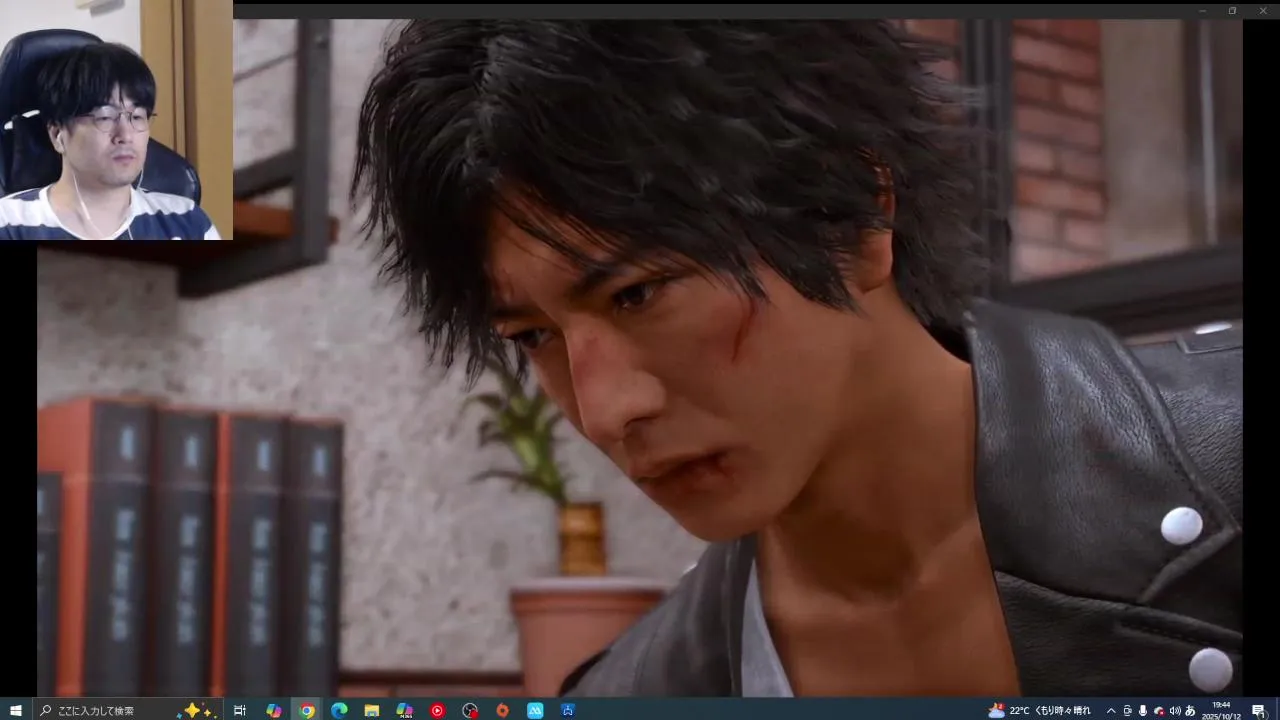Open the weather widget showing 22°C
This screenshot has width=1280, height=720.
pyautogui.click(x=1039, y=710)
